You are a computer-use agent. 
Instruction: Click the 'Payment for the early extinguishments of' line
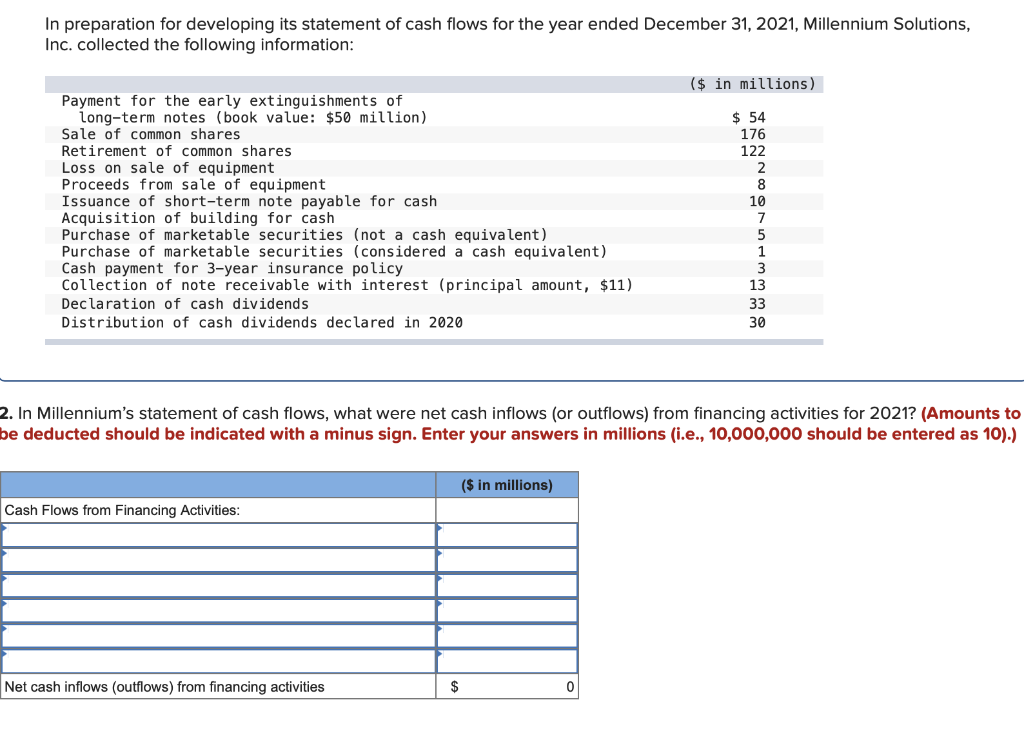coord(232,101)
